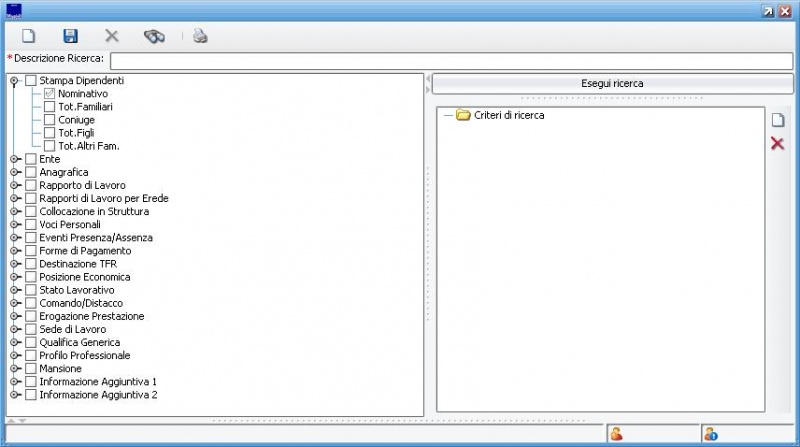Select the Sede di Lavoro tree item
Image resolution: width=800 pixels, height=447 pixels.
point(73,329)
